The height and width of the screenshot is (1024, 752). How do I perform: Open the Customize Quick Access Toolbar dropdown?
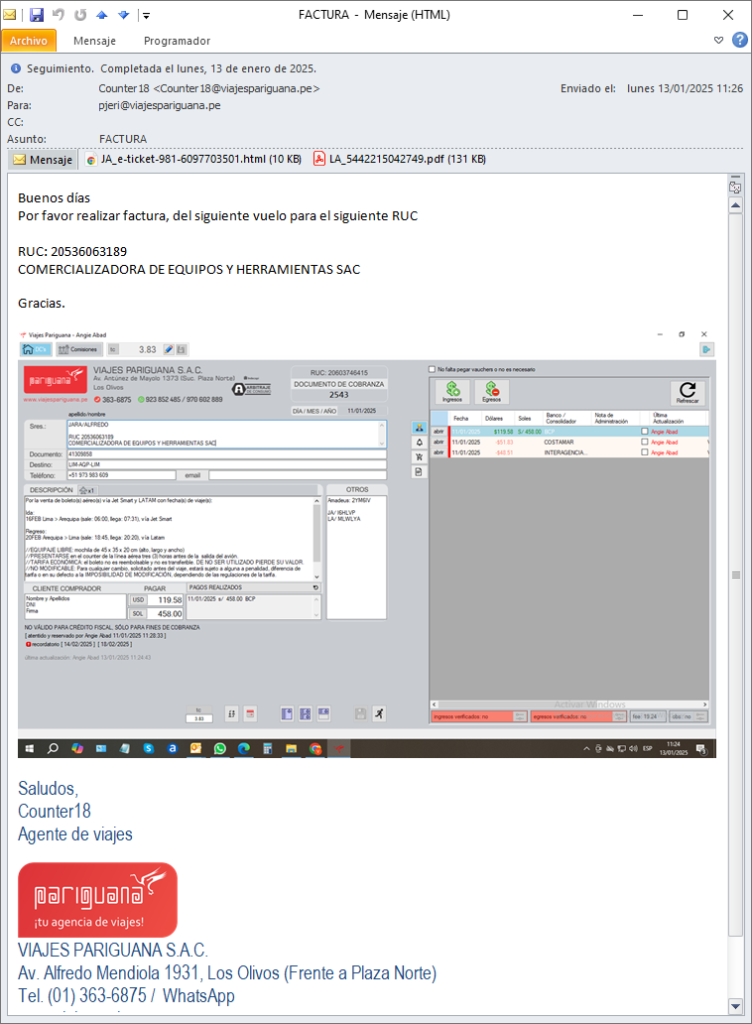[147, 15]
